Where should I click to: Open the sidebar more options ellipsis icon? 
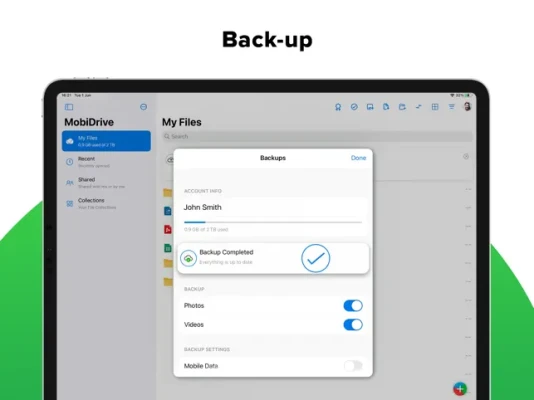click(143, 107)
